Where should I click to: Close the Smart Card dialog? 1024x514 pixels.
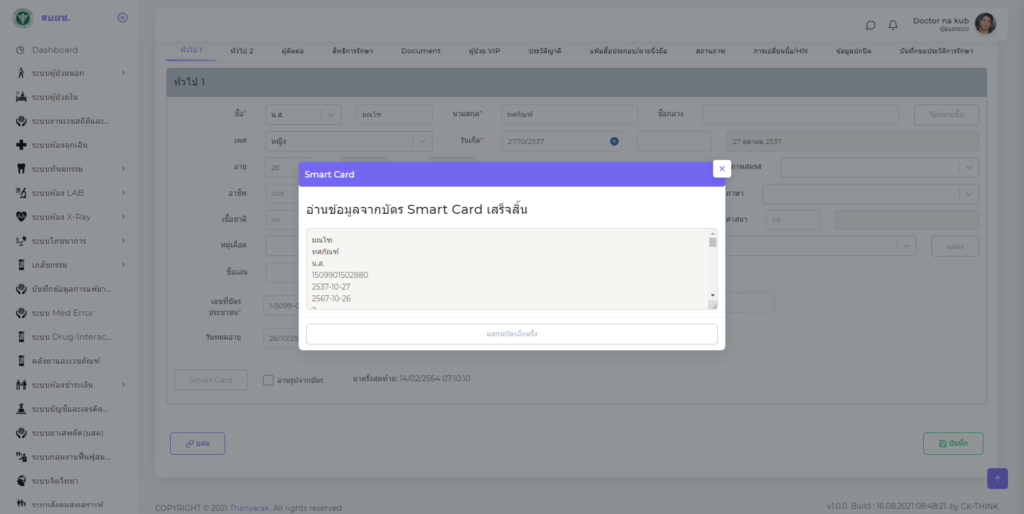(721, 169)
